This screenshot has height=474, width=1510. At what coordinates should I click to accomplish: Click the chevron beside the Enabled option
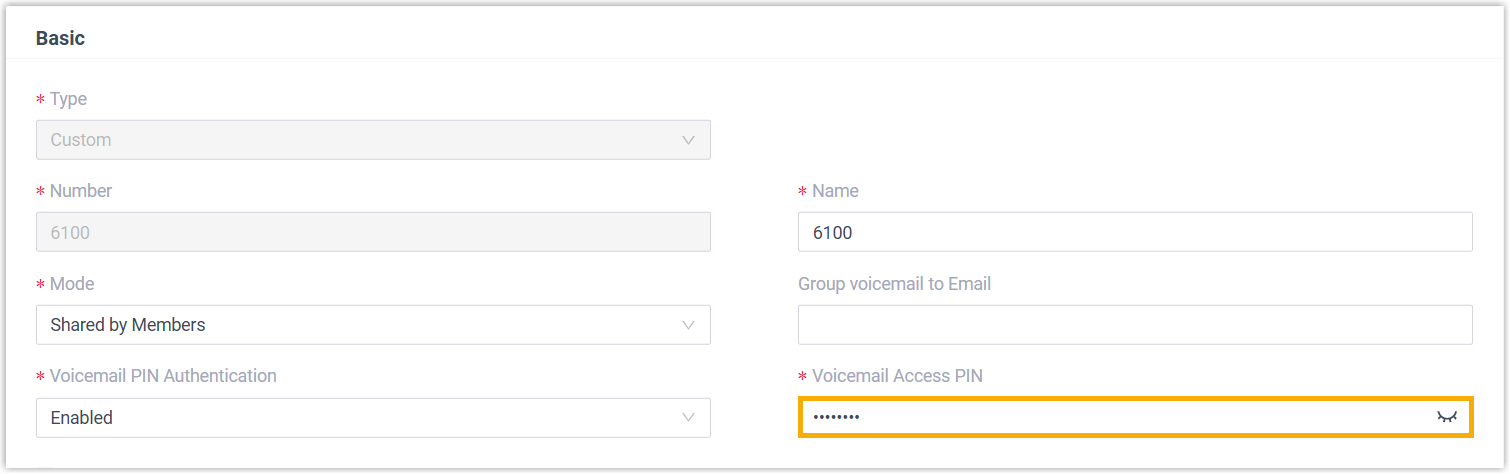(688, 417)
